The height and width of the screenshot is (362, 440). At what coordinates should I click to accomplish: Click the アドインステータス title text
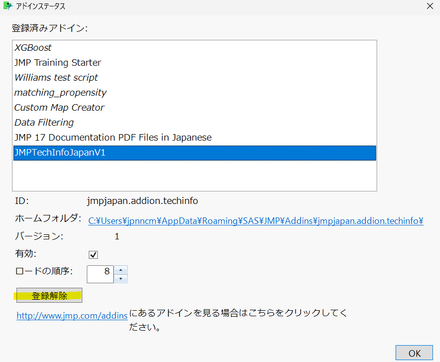40,6
